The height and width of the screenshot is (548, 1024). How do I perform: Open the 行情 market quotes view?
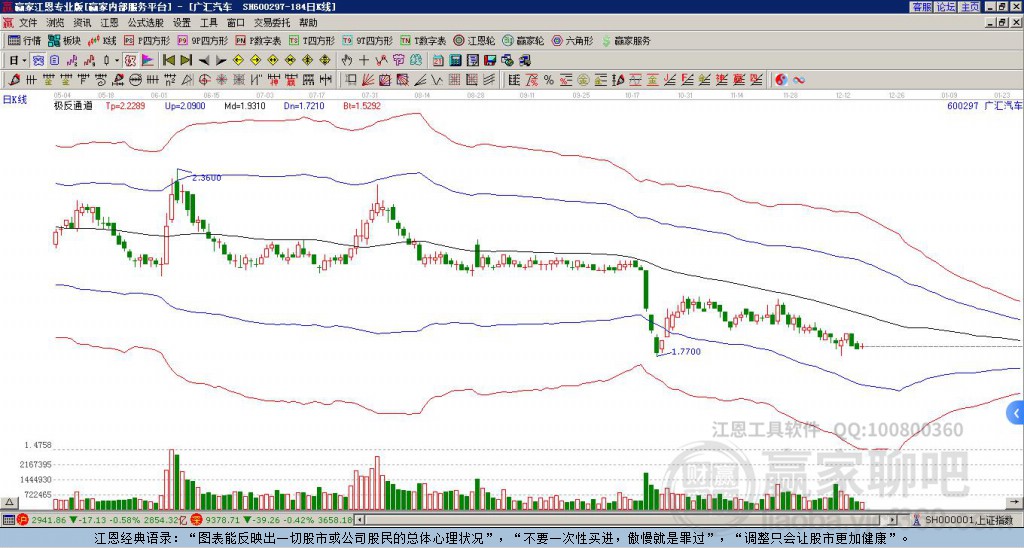point(24,40)
